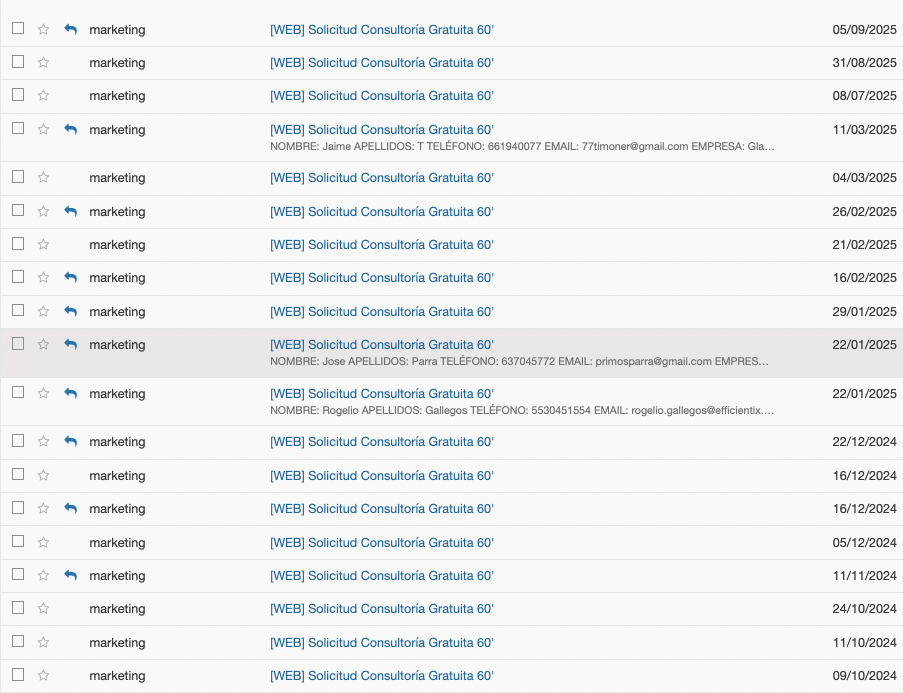
Task: Click the reply icon on Jaime's 11/03/2025 email
Action: click(70, 129)
